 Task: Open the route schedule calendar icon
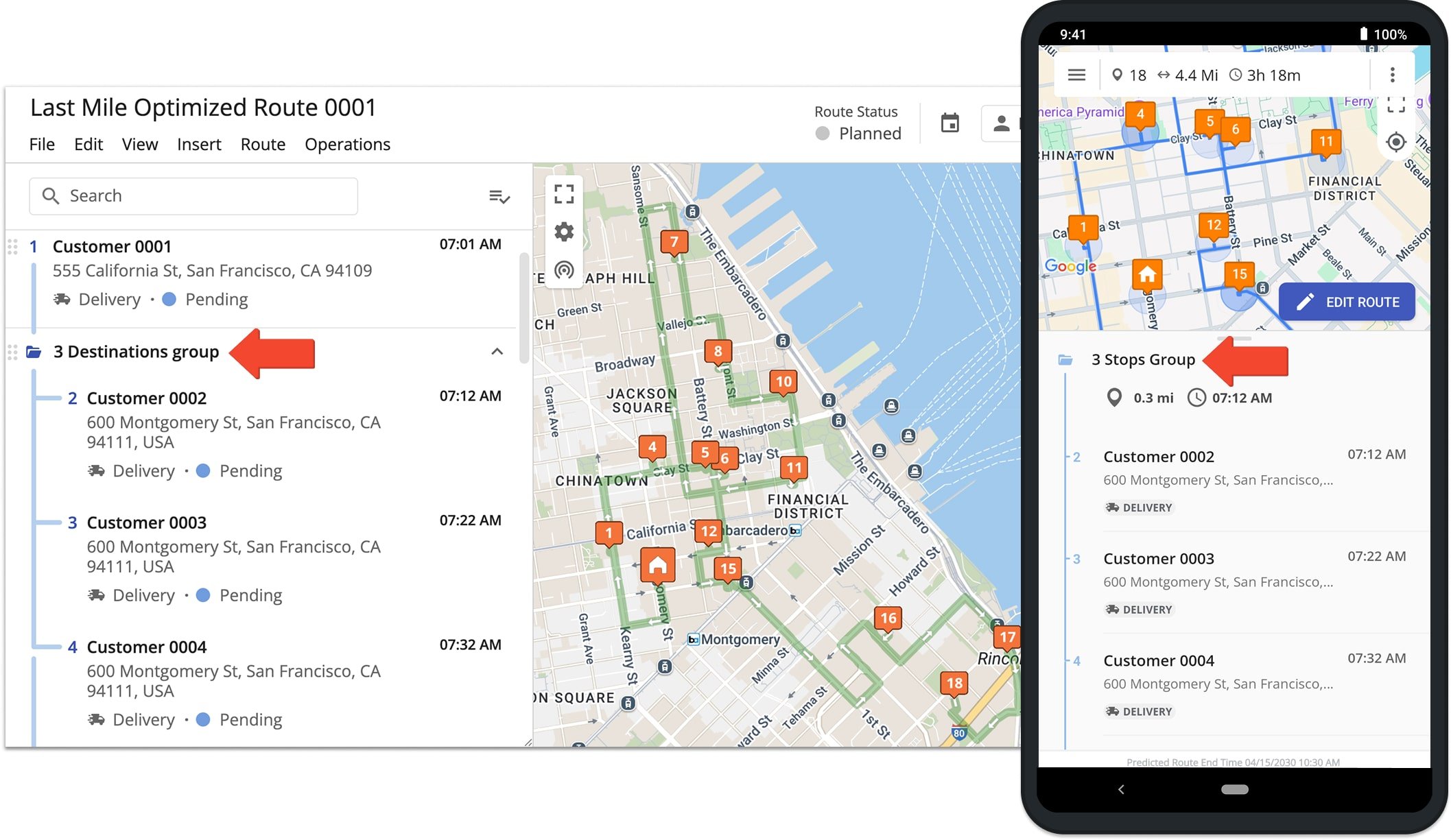tap(950, 123)
